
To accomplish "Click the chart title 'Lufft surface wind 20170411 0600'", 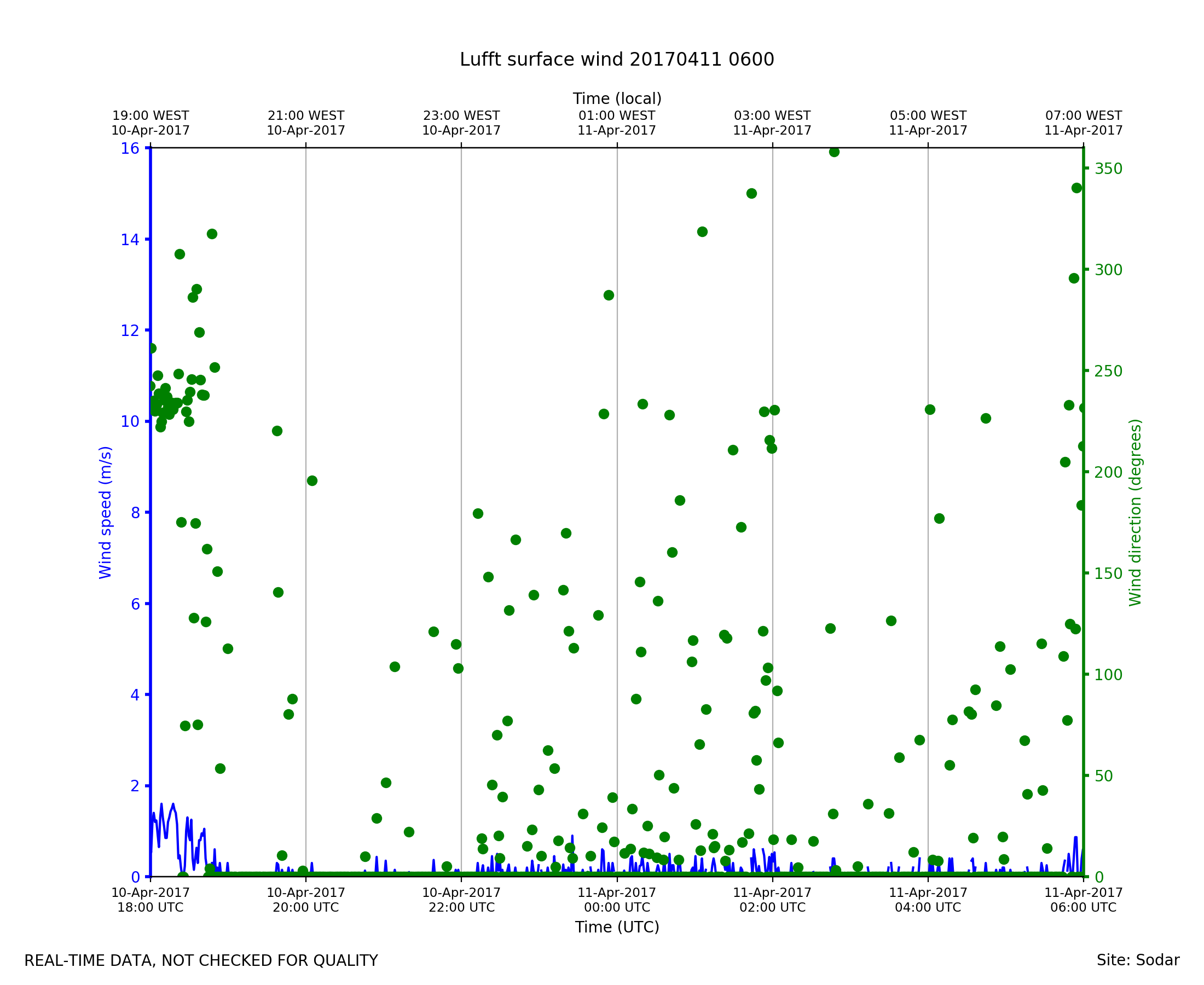I will (x=617, y=60).
